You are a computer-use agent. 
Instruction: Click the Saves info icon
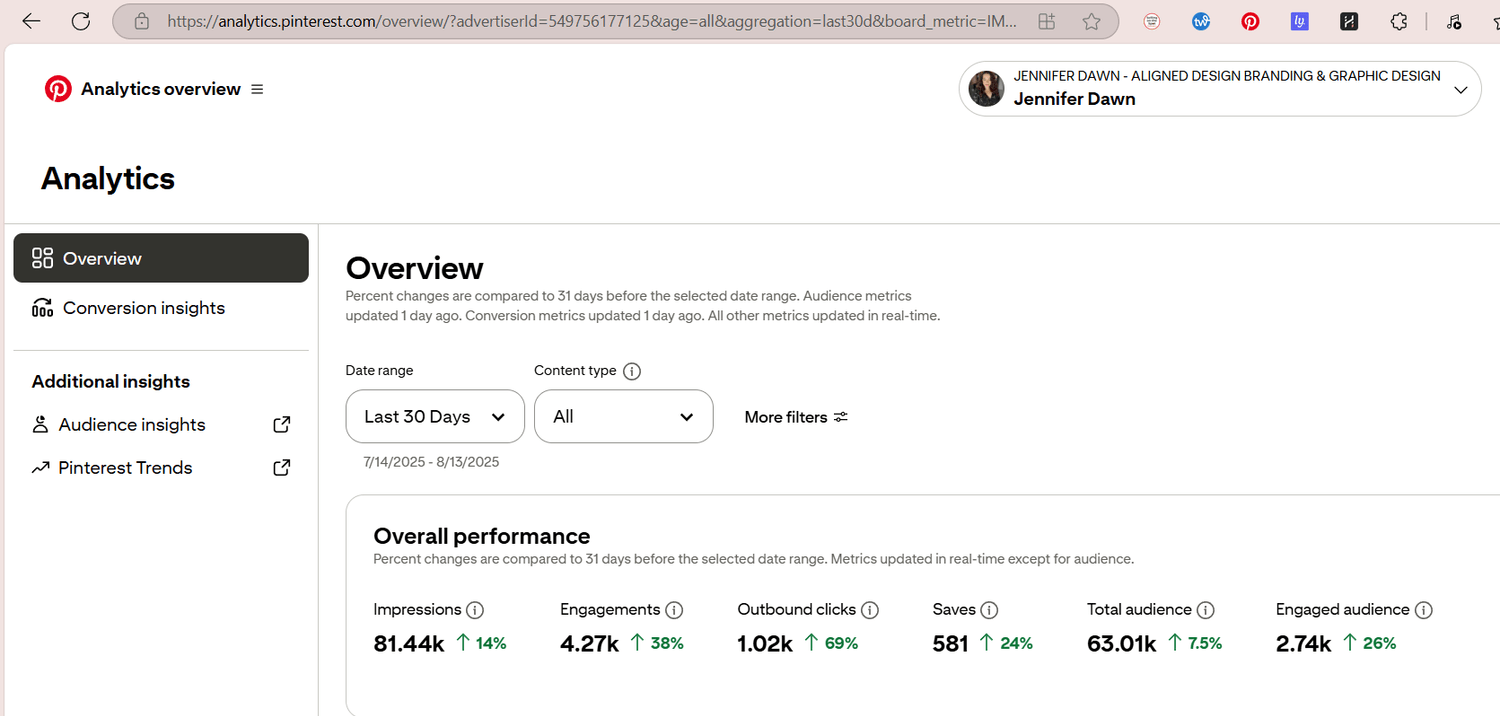tap(989, 610)
